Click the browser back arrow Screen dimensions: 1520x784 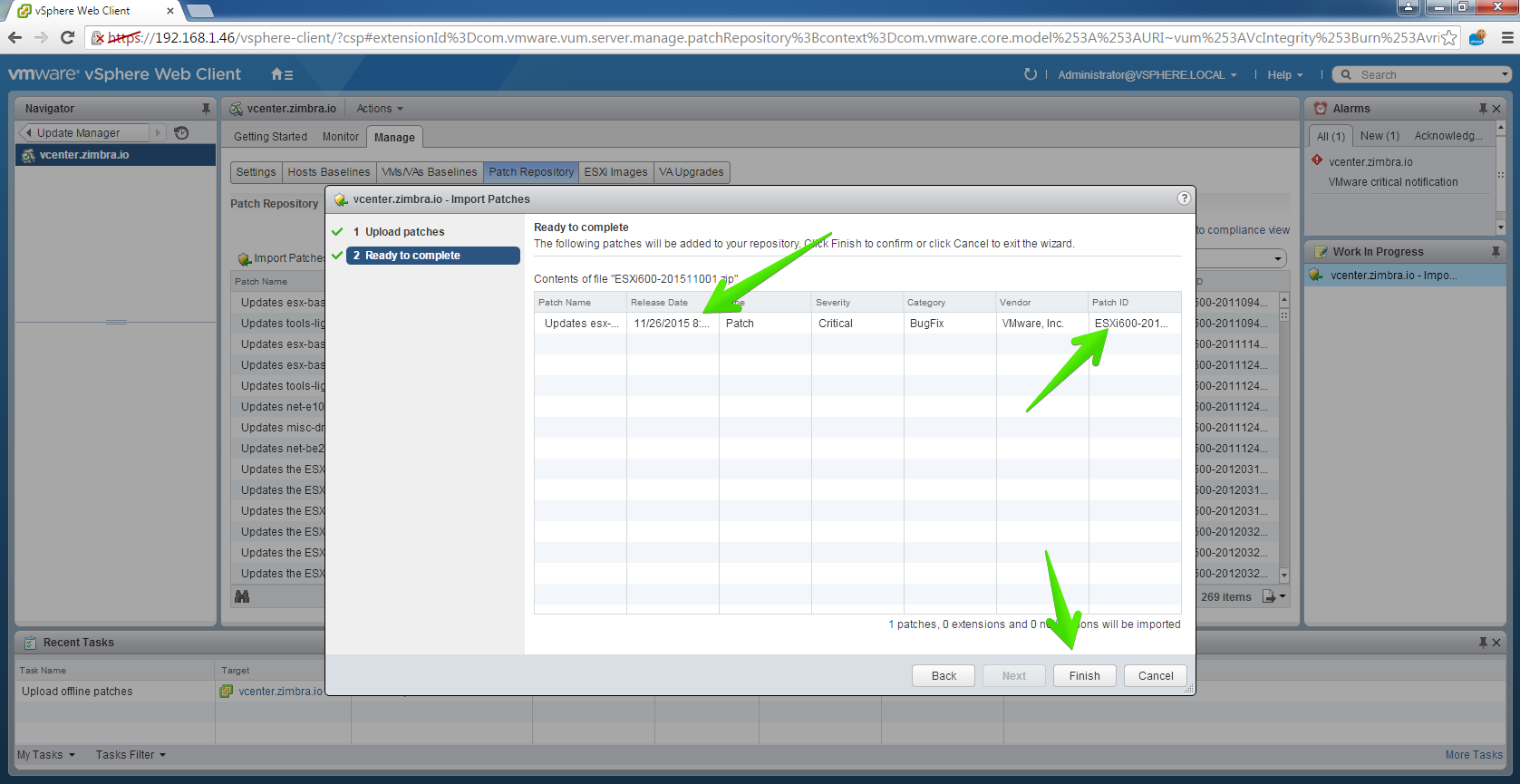coord(15,37)
